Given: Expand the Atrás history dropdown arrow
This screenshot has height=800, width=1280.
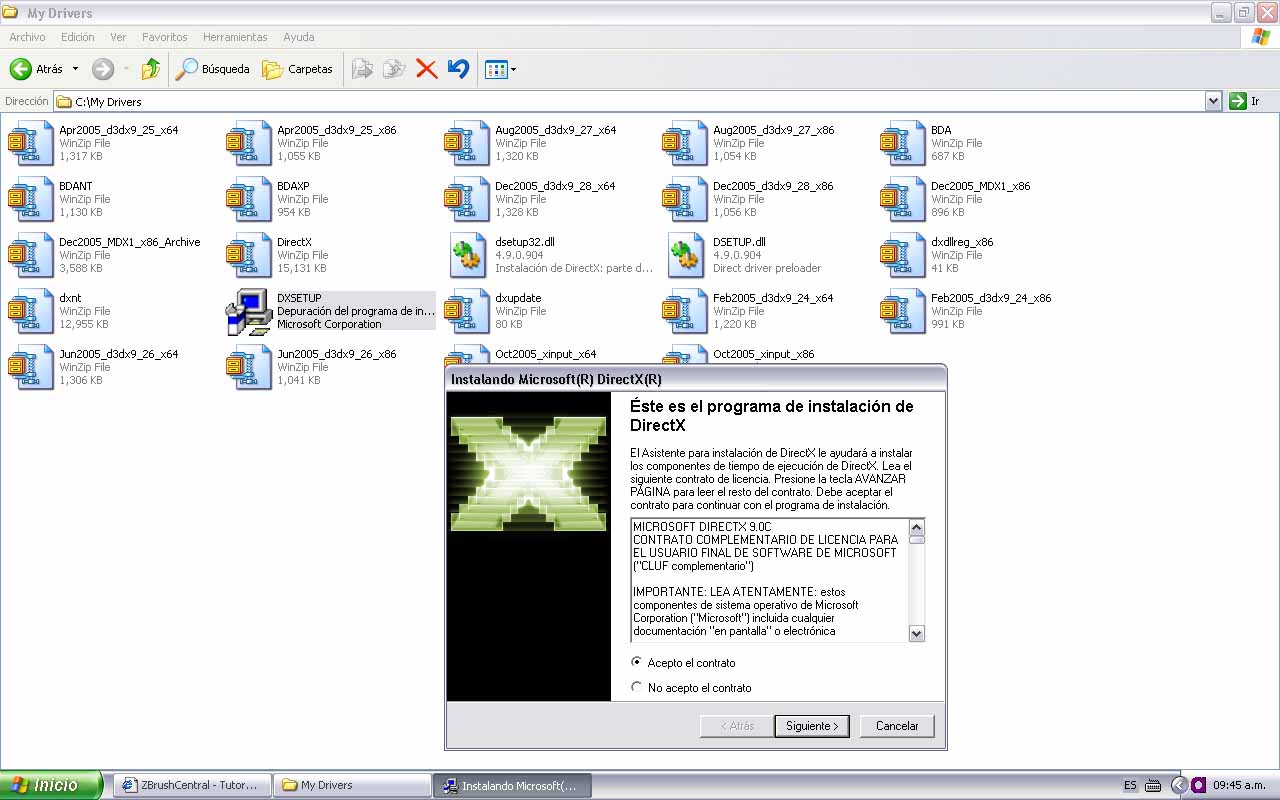Looking at the screenshot, I should coord(75,69).
